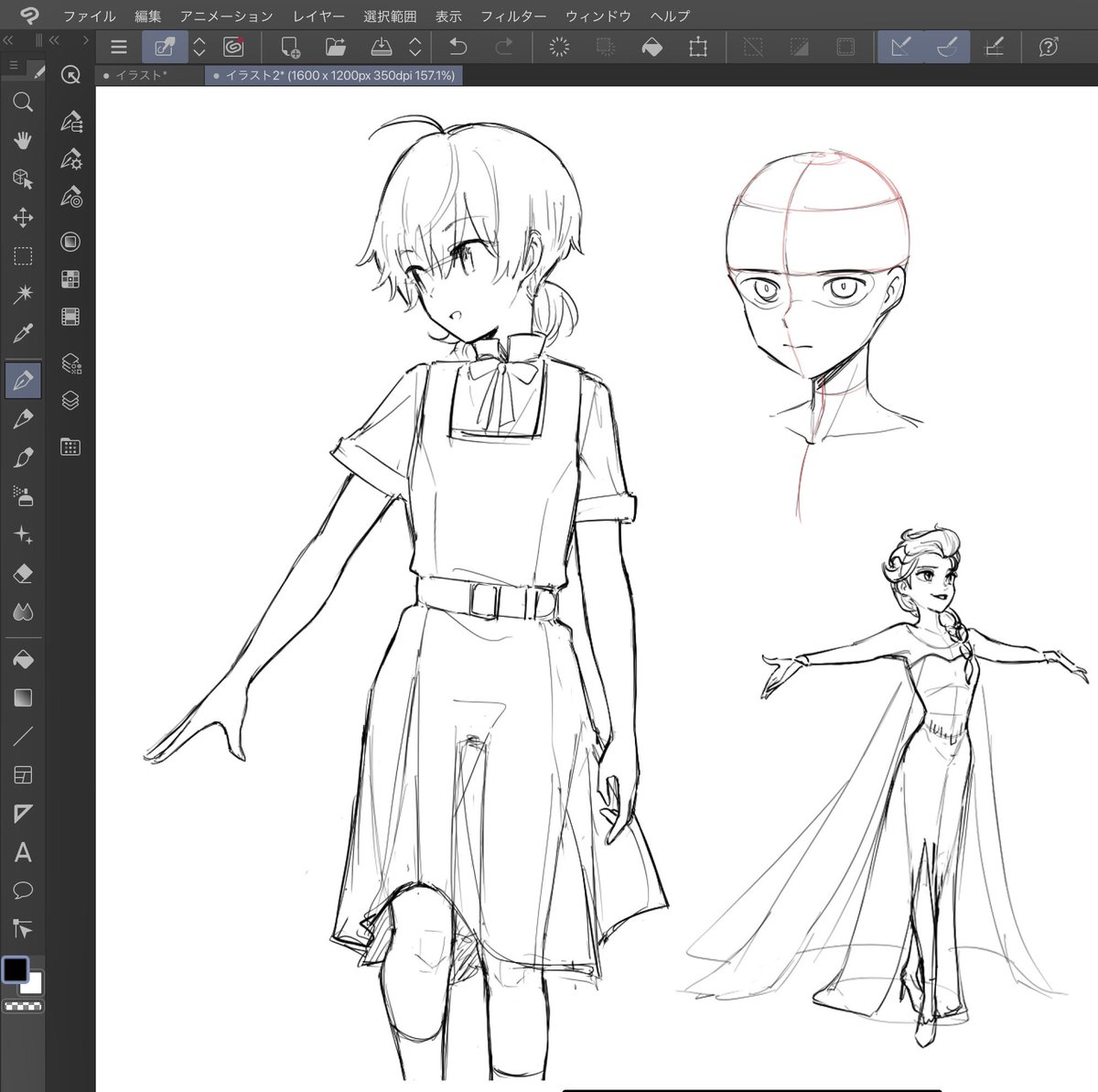
Task: Select the Eyedropper tool
Action: 23,332
